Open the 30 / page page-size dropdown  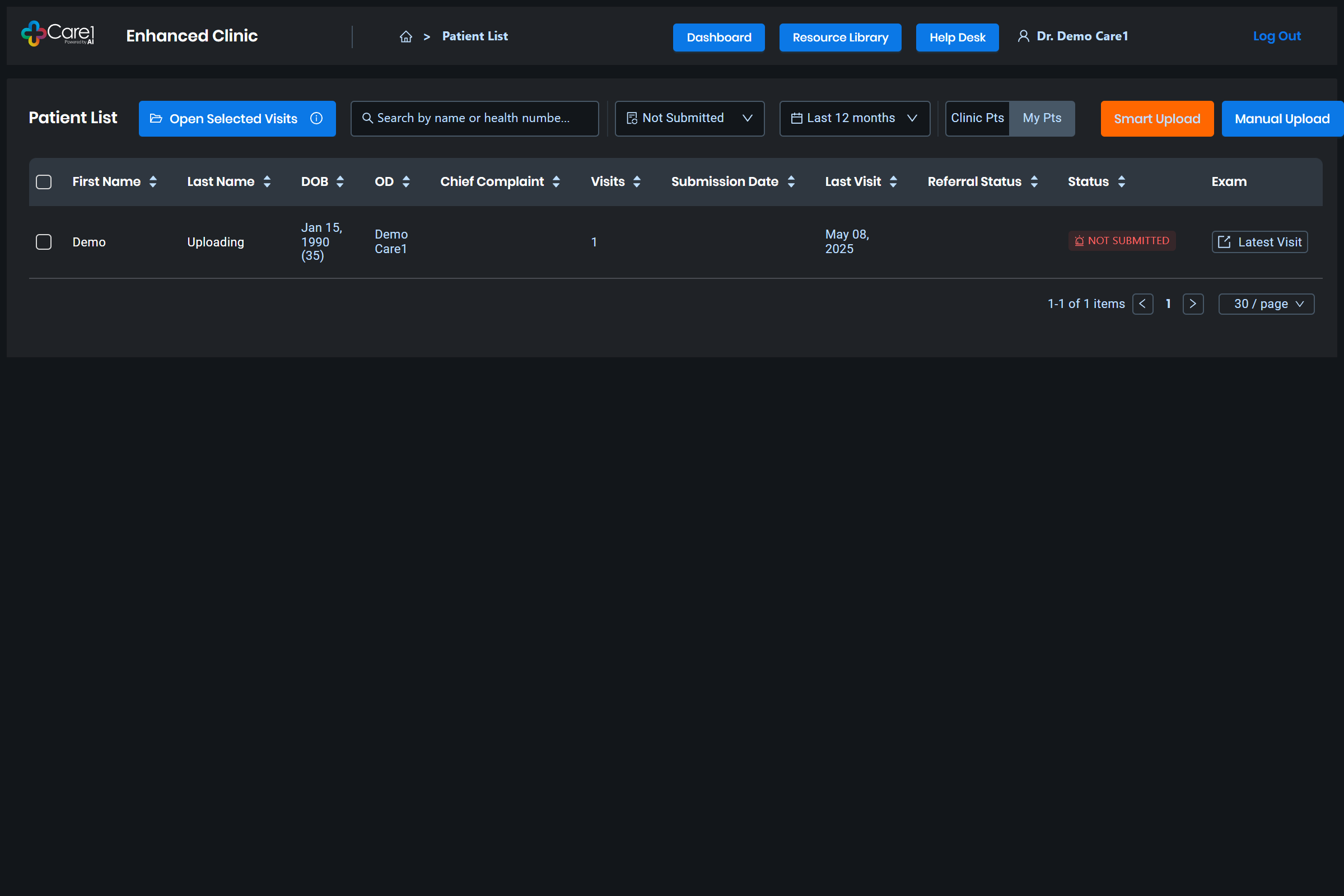coord(1266,304)
